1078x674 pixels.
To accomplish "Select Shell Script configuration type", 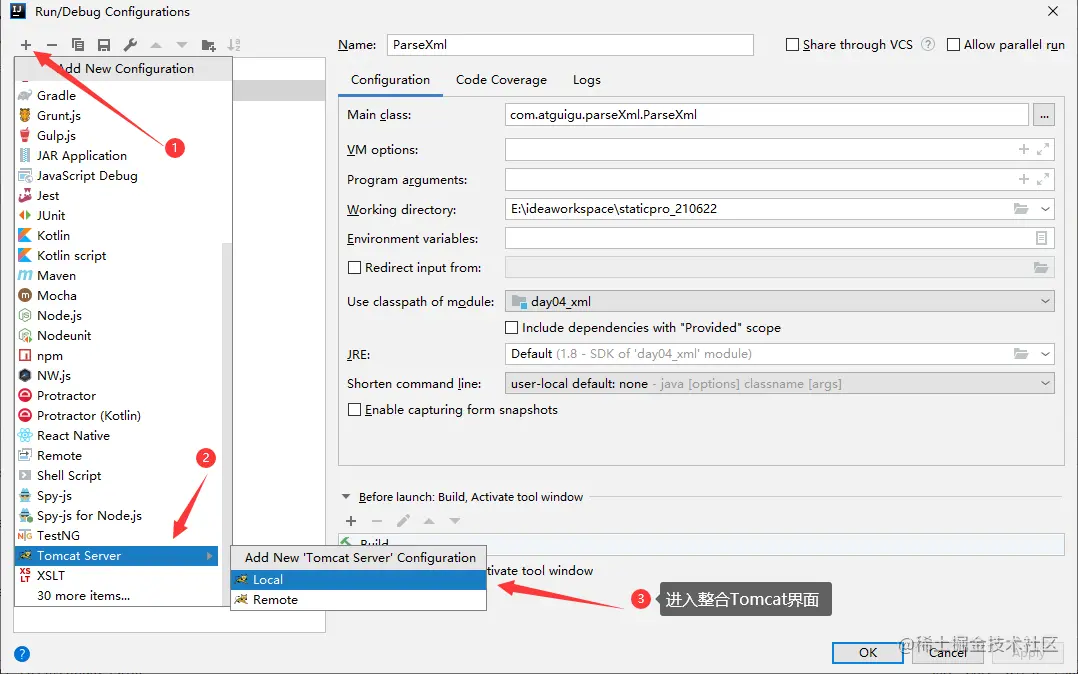I will click(x=116, y=475).
